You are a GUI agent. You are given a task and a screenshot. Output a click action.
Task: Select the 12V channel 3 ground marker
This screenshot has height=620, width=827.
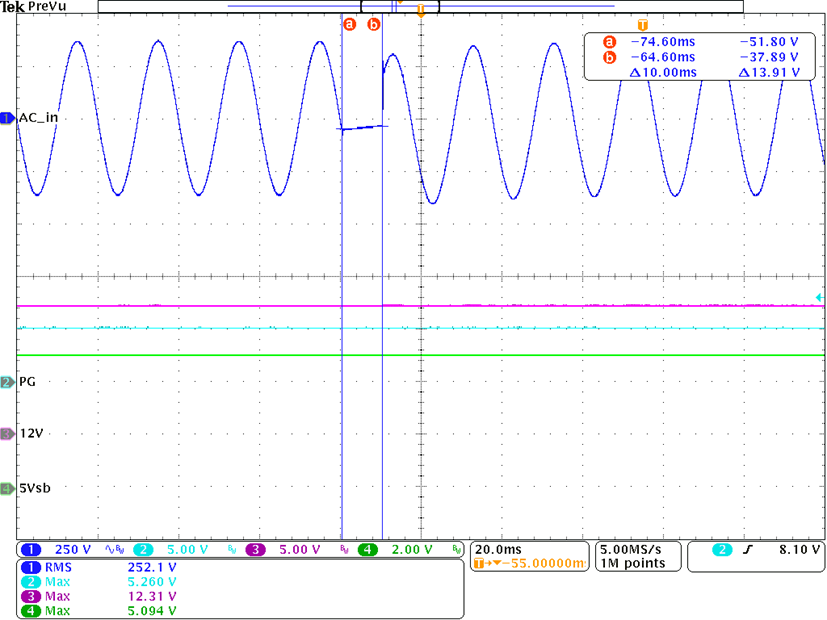tap(6, 434)
